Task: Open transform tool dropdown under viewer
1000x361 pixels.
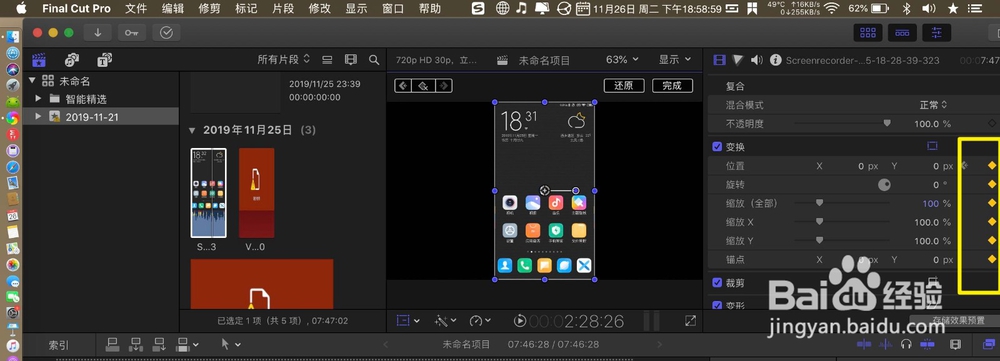Action: [408, 321]
